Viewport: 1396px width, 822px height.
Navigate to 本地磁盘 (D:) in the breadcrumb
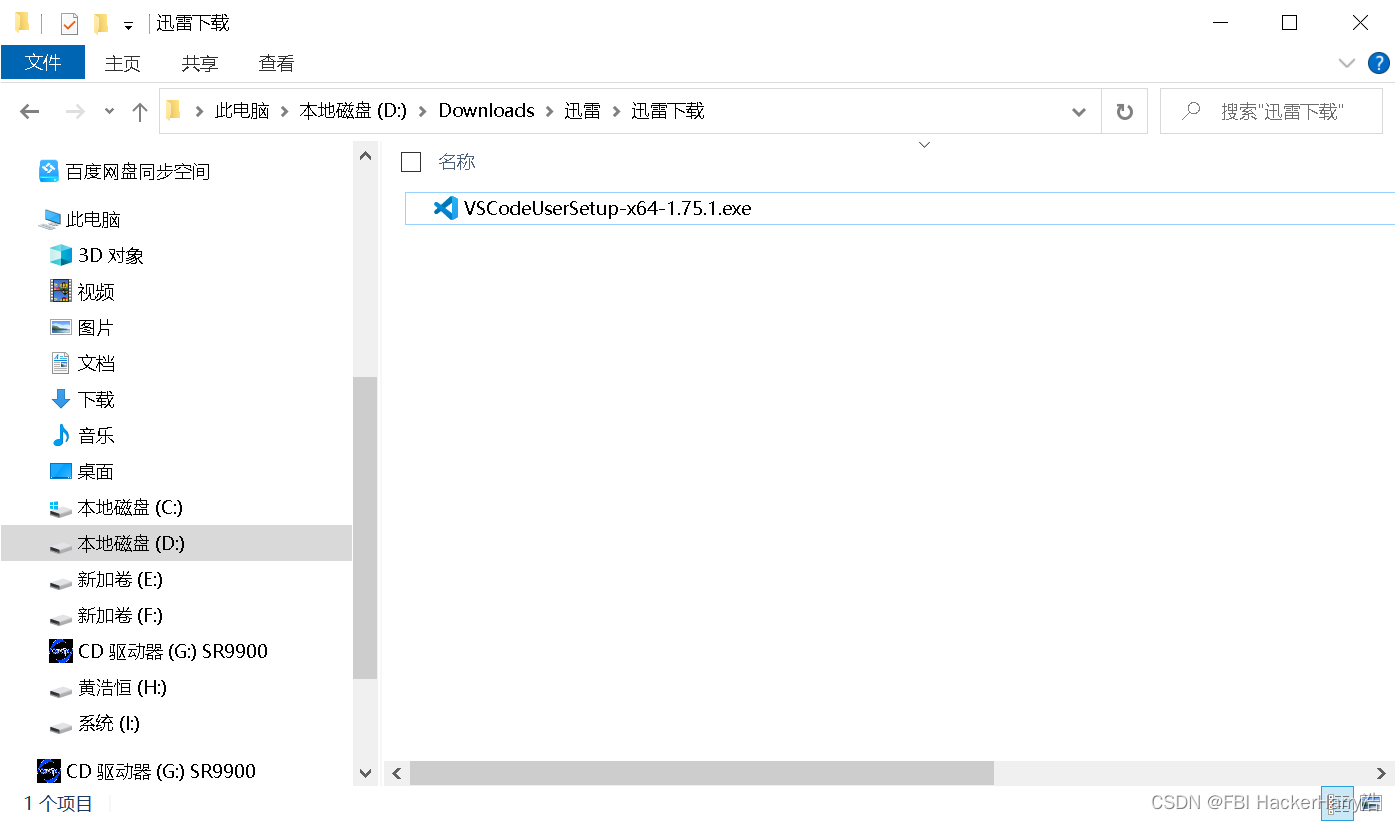click(x=353, y=111)
